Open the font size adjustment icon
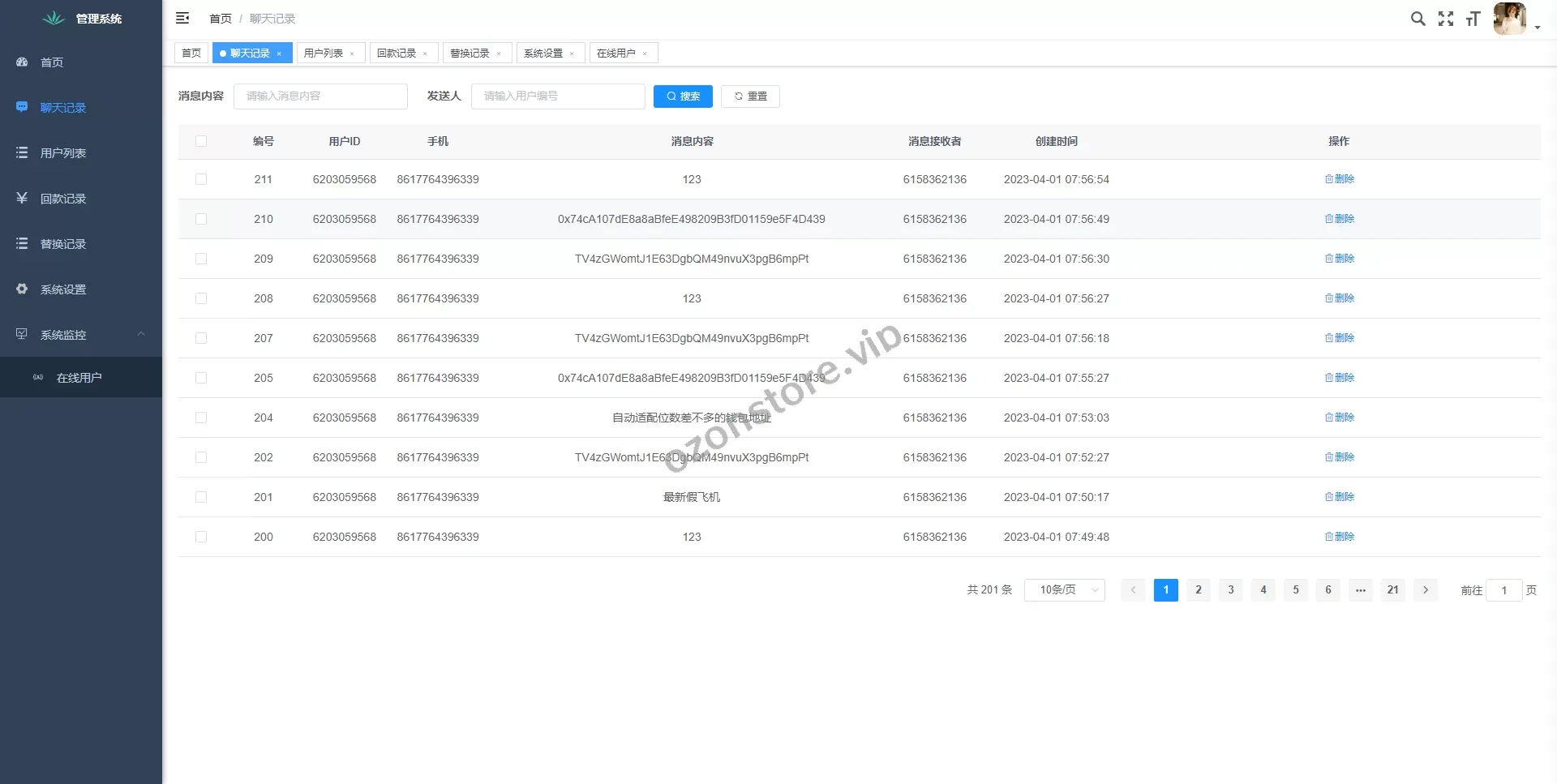Screen dimensions: 1557x784 point(1473,19)
